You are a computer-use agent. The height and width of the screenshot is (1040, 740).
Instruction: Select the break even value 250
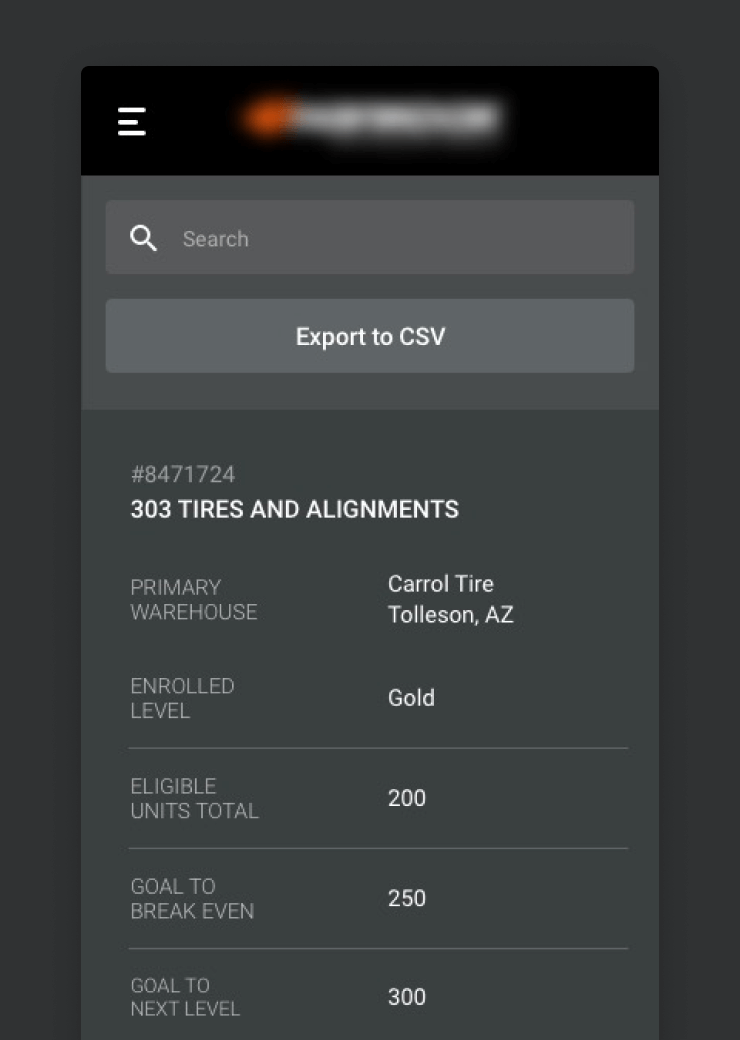[406, 898]
